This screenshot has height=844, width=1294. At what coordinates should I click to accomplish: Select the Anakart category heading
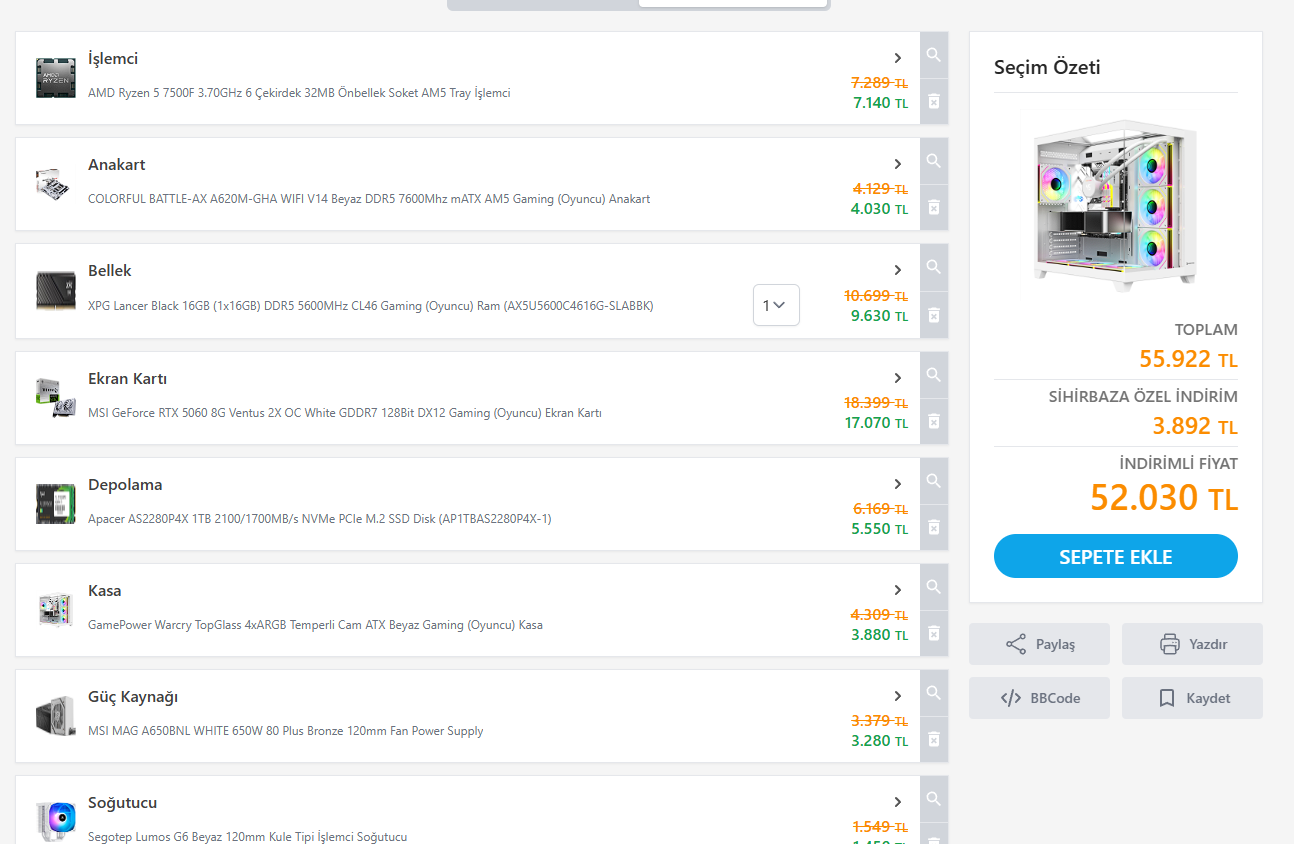click(x=117, y=165)
